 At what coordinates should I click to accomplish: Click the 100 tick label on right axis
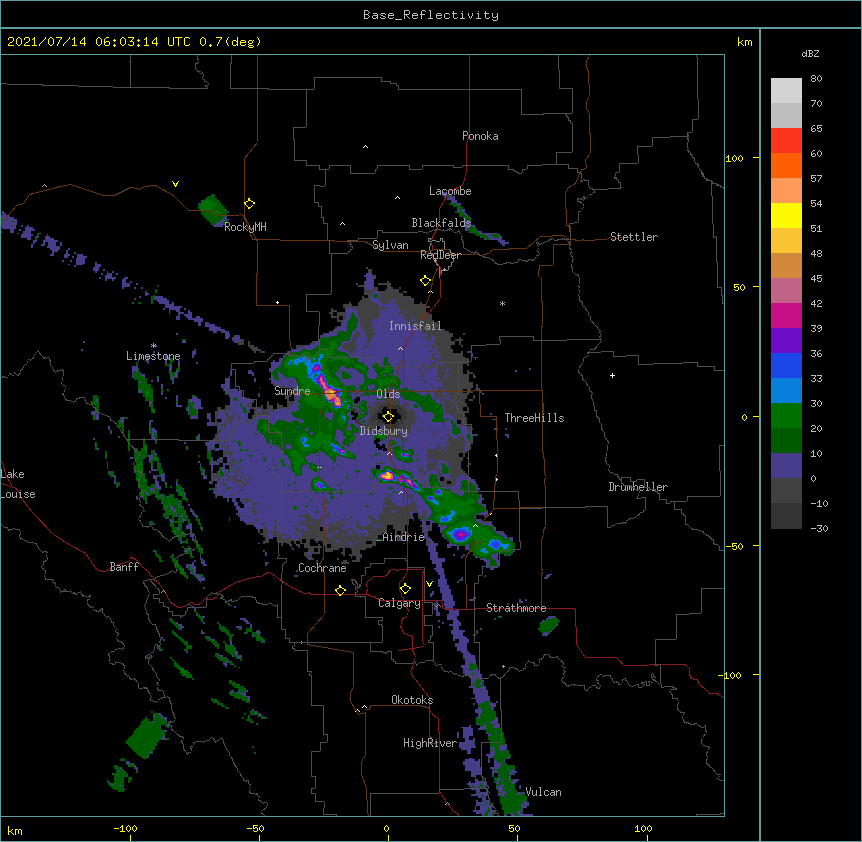pyautogui.click(x=734, y=158)
